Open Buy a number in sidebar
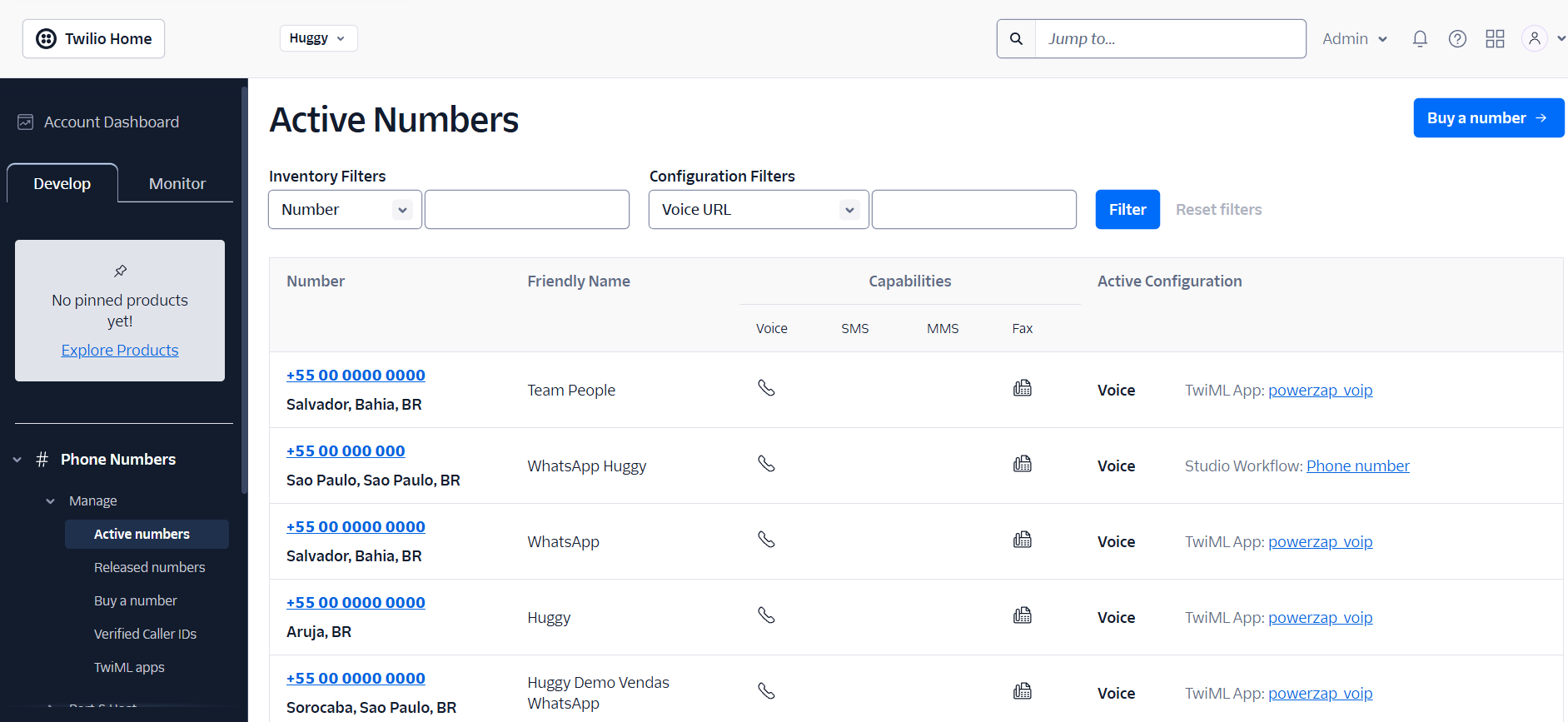Viewport: 1568px width, 722px height. click(135, 601)
